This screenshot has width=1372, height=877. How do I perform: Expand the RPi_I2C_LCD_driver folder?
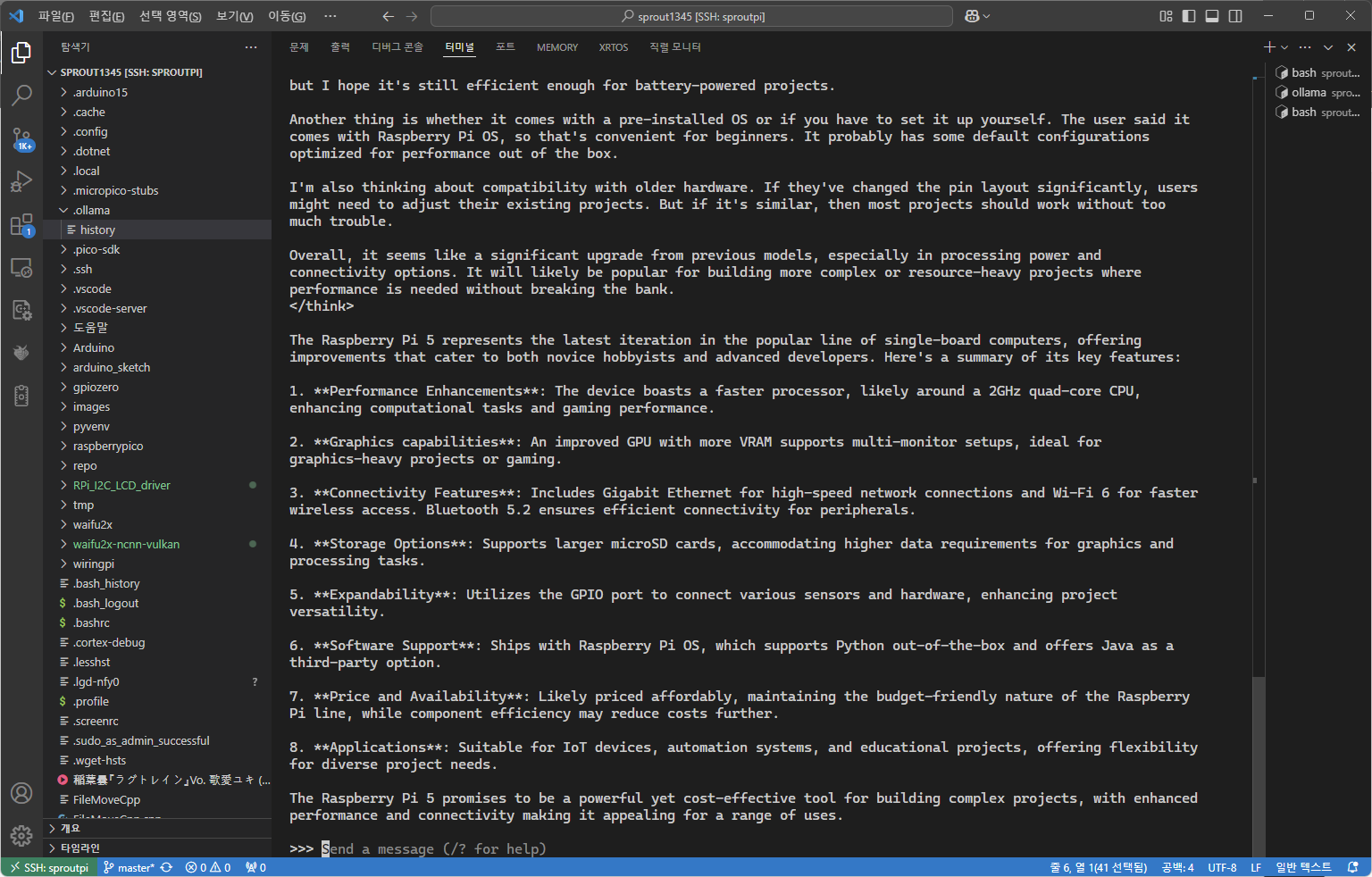[157, 485]
